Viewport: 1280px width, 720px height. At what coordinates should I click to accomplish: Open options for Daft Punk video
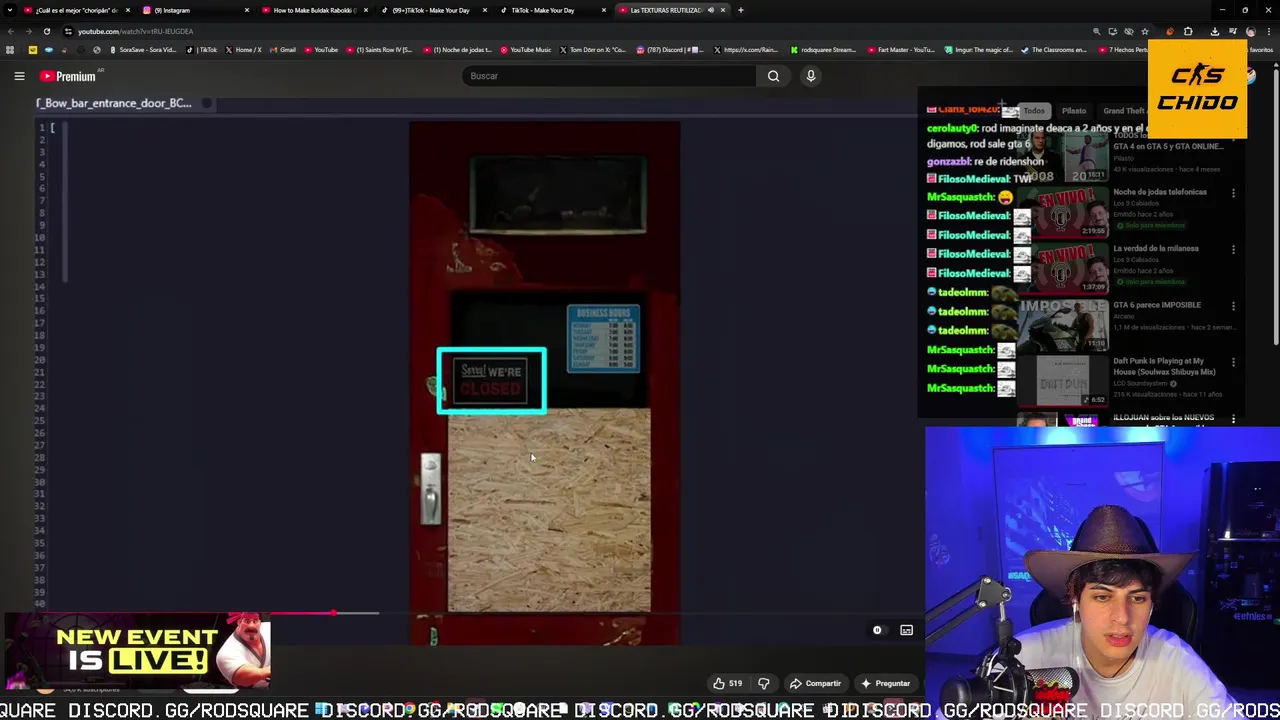click(x=1233, y=362)
